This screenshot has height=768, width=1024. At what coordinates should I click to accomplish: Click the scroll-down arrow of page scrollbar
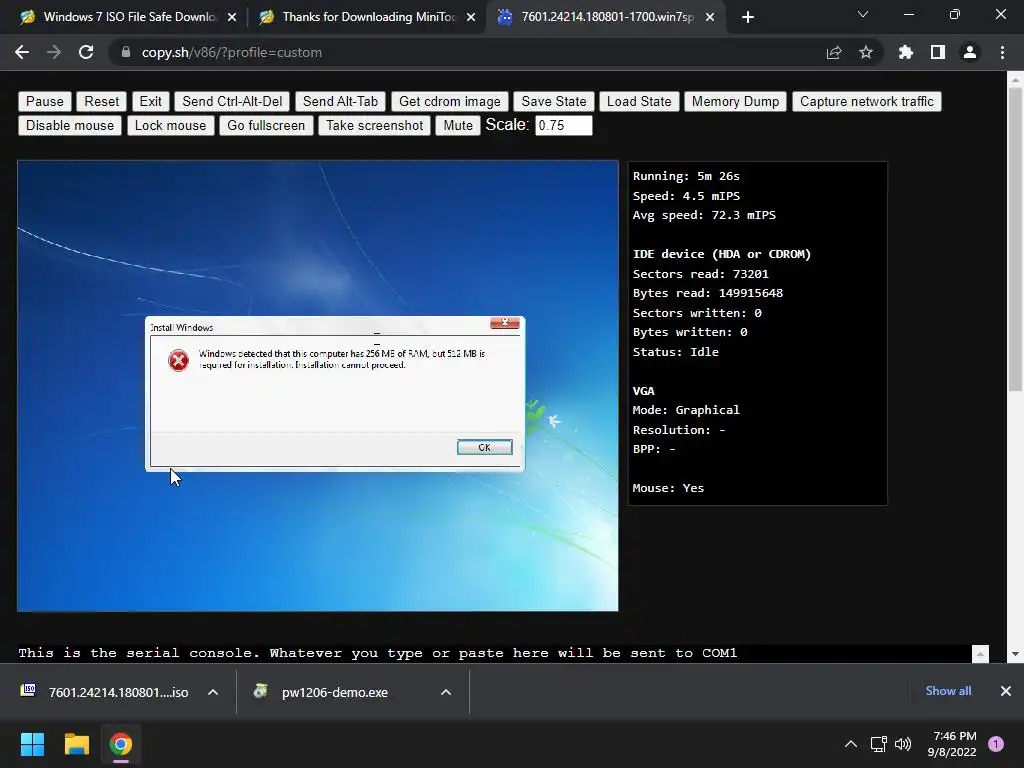click(1015, 654)
